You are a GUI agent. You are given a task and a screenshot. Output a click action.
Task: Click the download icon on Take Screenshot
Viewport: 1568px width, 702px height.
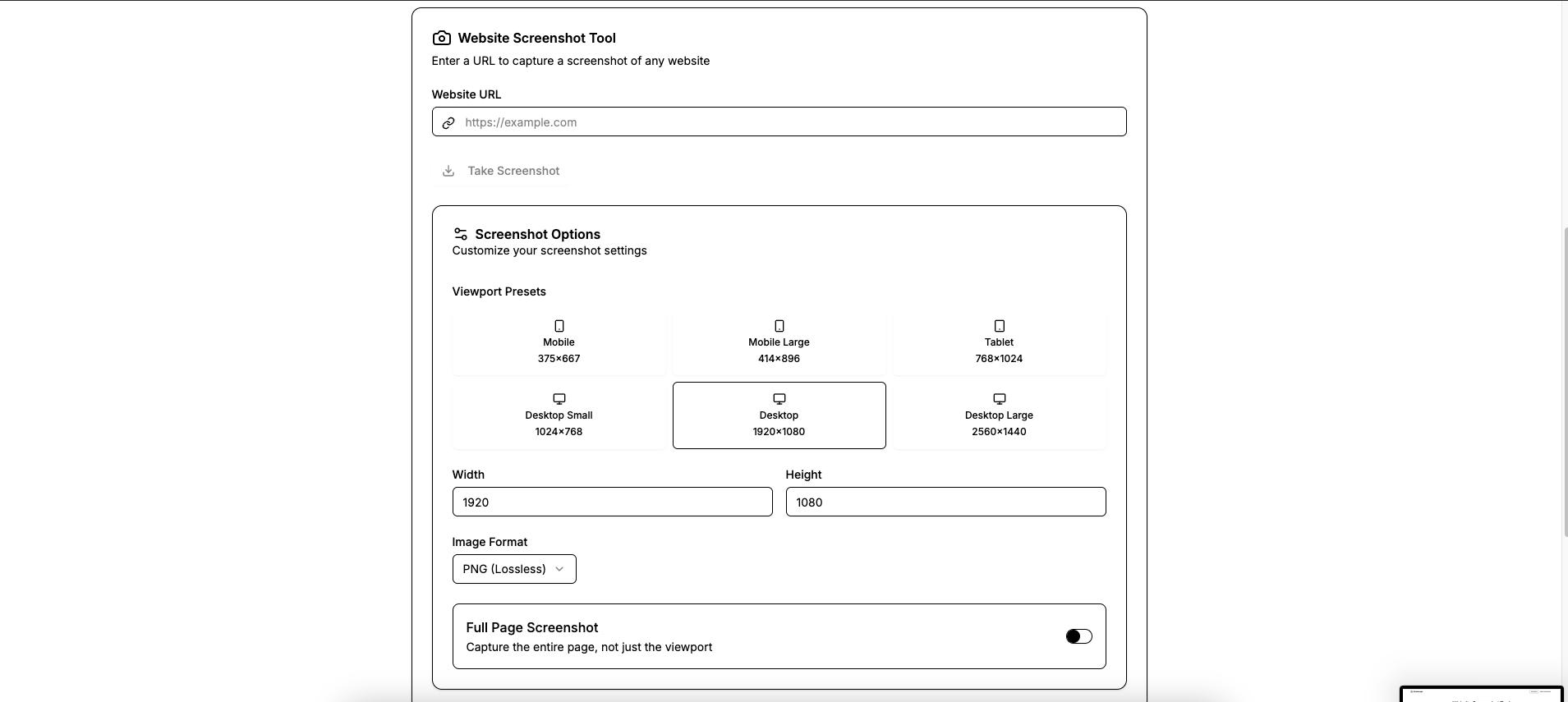coord(448,171)
